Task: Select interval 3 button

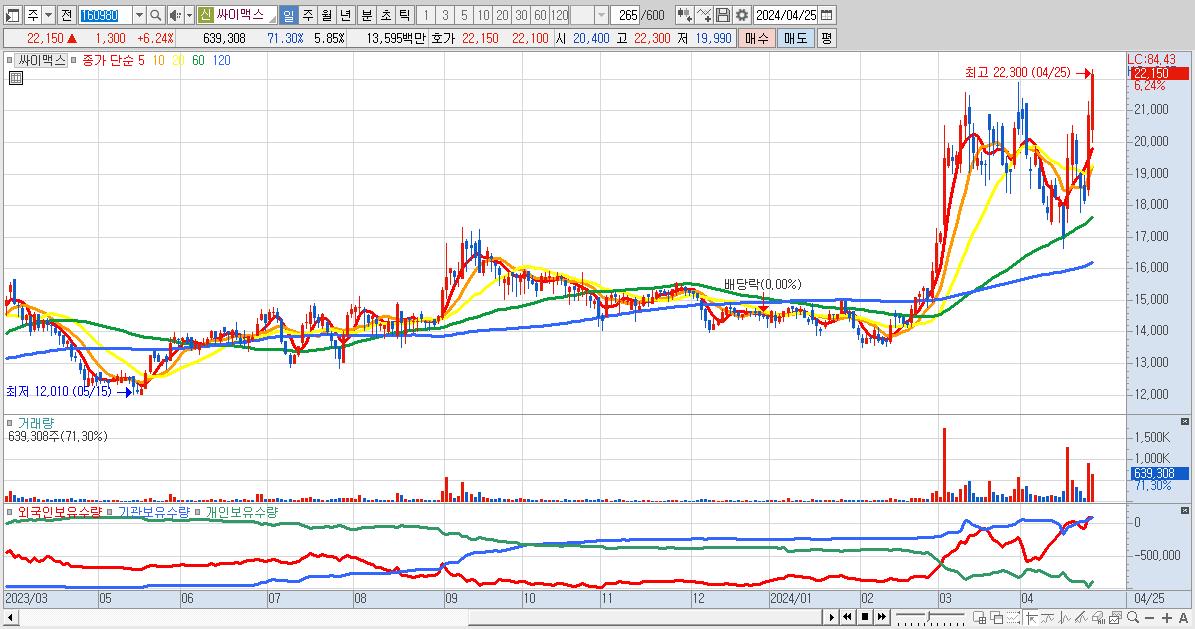Action: [x=445, y=15]
